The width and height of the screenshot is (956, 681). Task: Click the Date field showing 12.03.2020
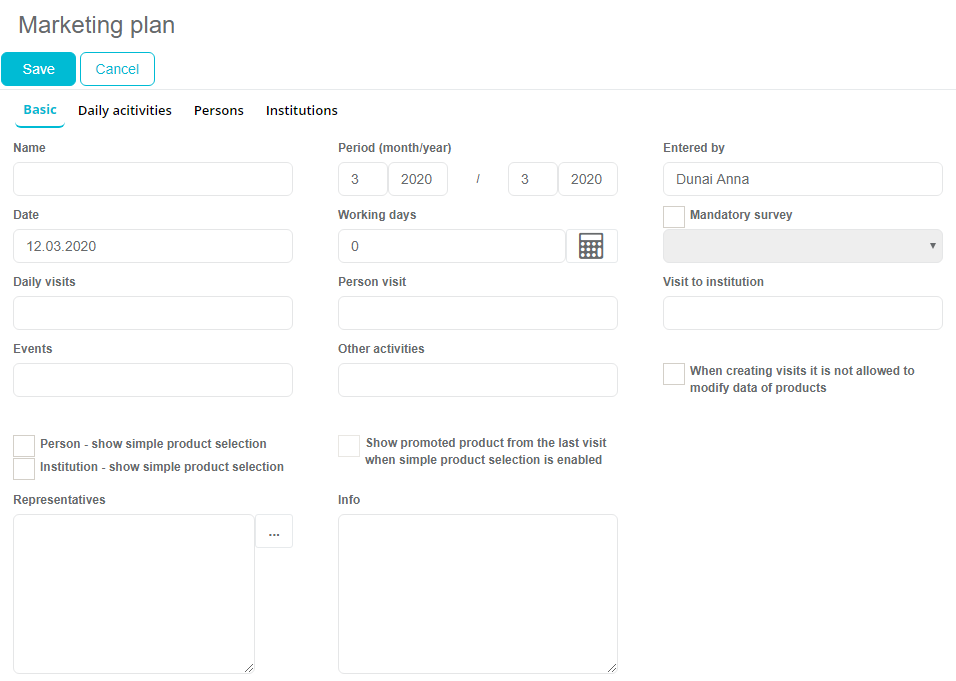153,246
